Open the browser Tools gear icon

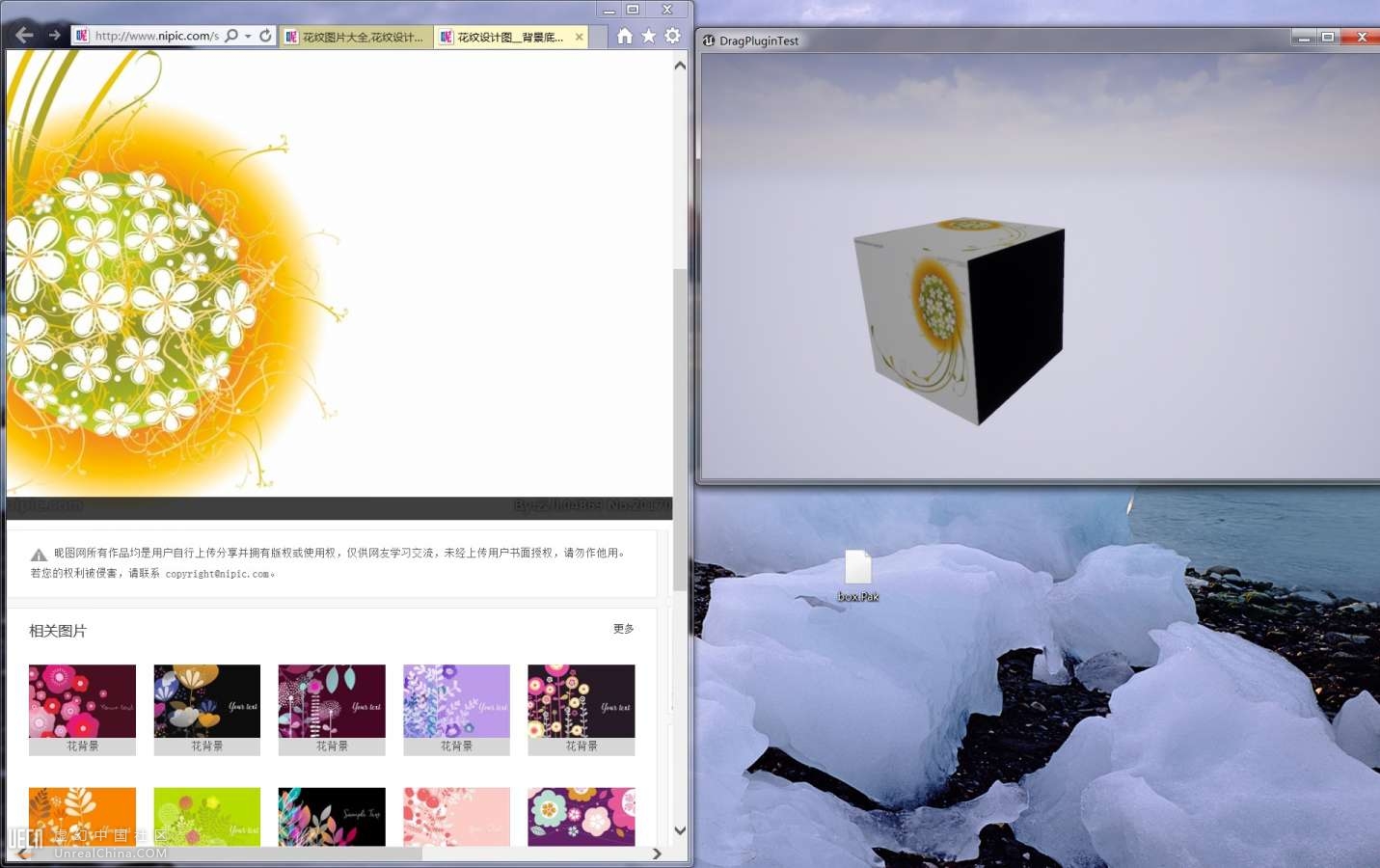pos(673,36)
